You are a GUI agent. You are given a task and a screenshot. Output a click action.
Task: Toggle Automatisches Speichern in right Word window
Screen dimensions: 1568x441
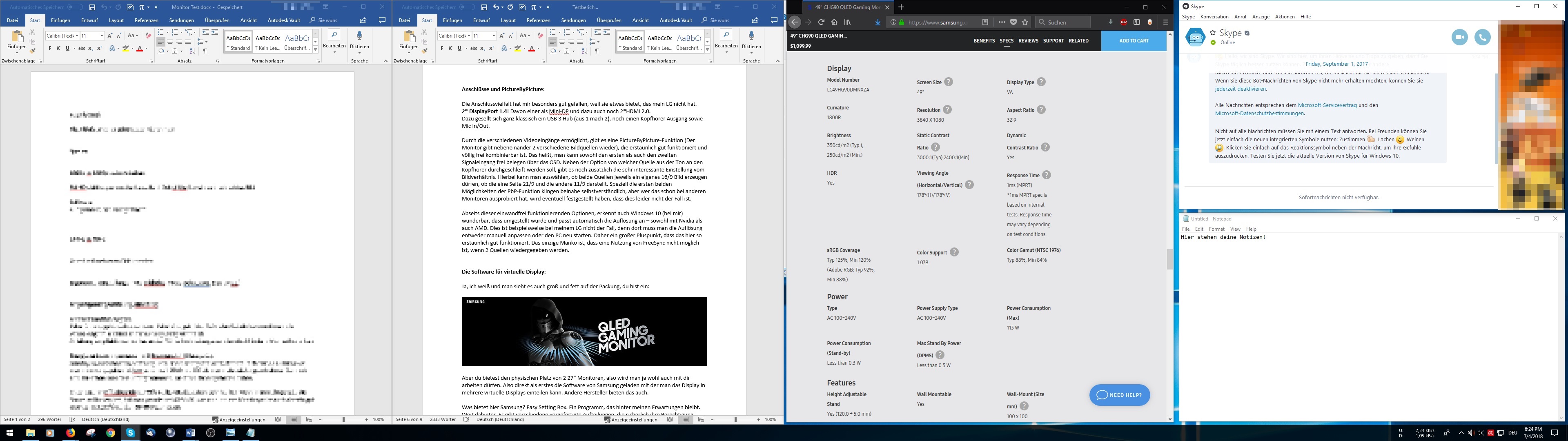[x=466, y=7]
